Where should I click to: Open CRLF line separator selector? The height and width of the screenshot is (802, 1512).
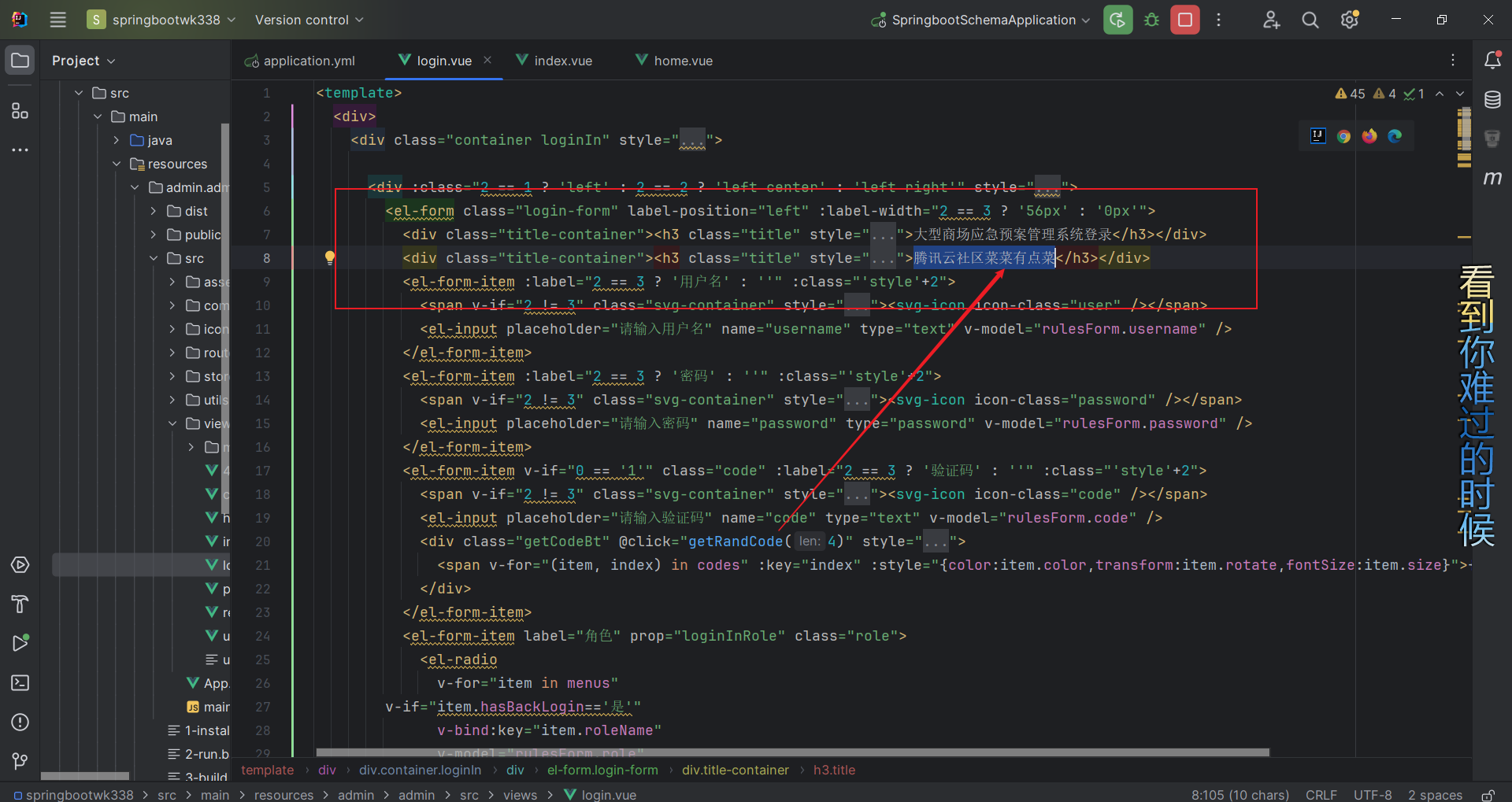(x=1321, y=795)
